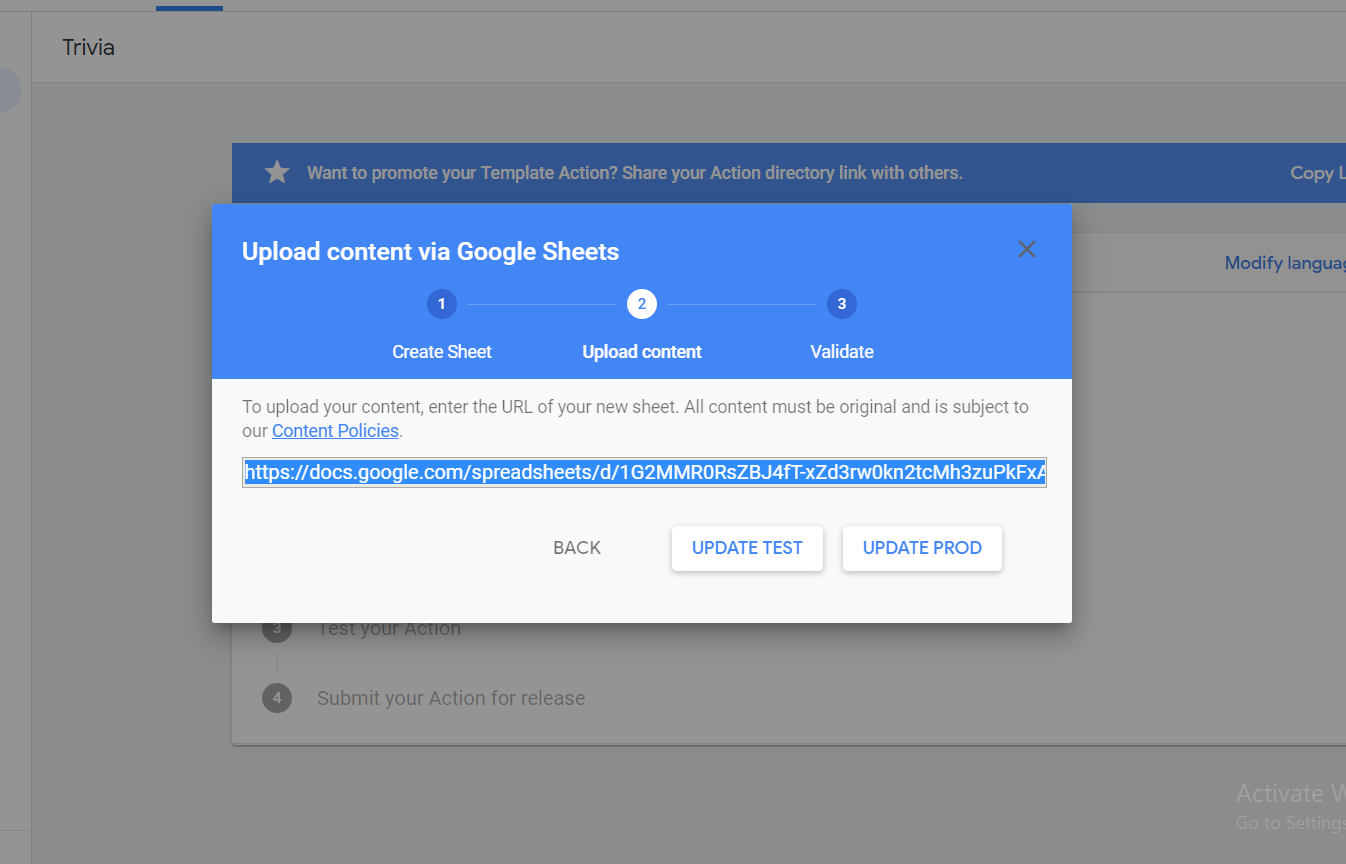This screenshot has height=864, width=1346.
Task: Open Modify languages link behind dialog
Action: 1285,263
